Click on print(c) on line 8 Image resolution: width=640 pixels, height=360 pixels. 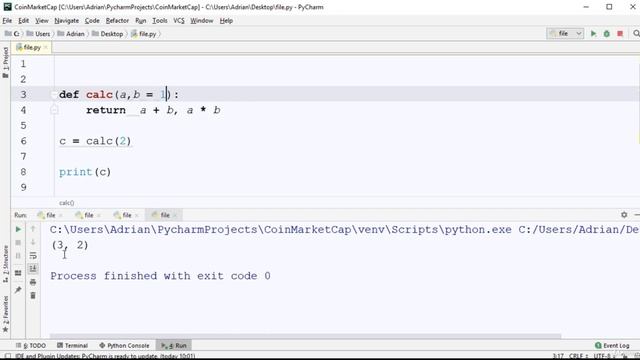(x=85, y=172)
